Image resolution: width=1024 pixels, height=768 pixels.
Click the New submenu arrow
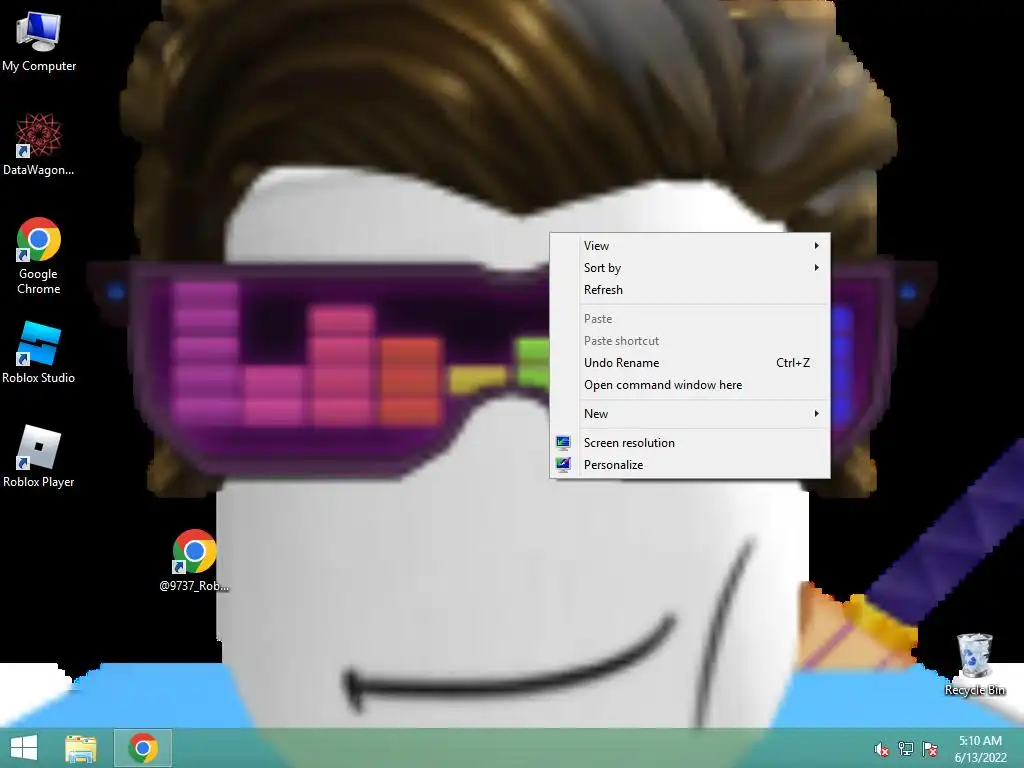(x=816, y=414)
